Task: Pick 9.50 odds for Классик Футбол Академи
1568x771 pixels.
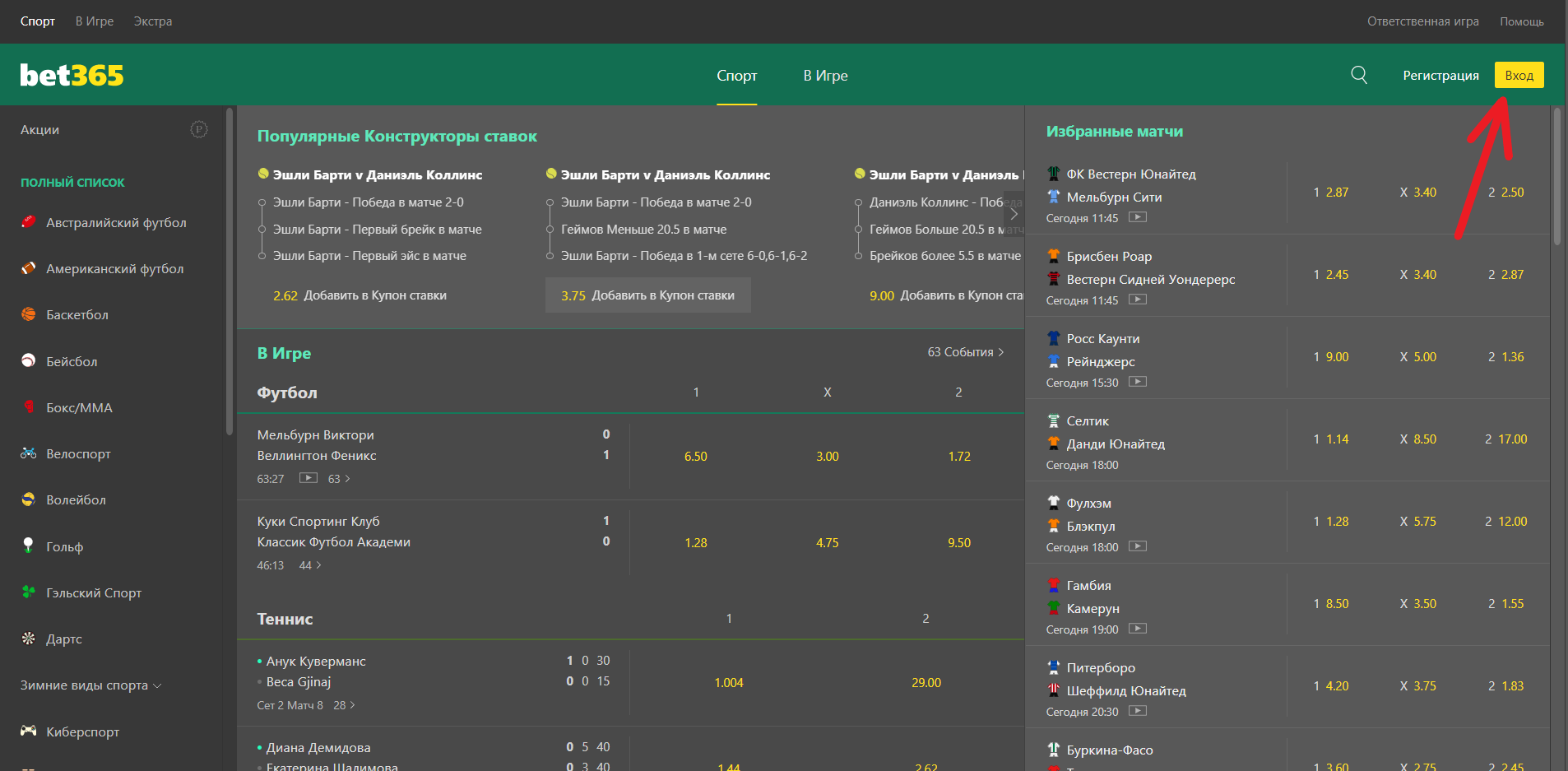Action: point(959,543)
